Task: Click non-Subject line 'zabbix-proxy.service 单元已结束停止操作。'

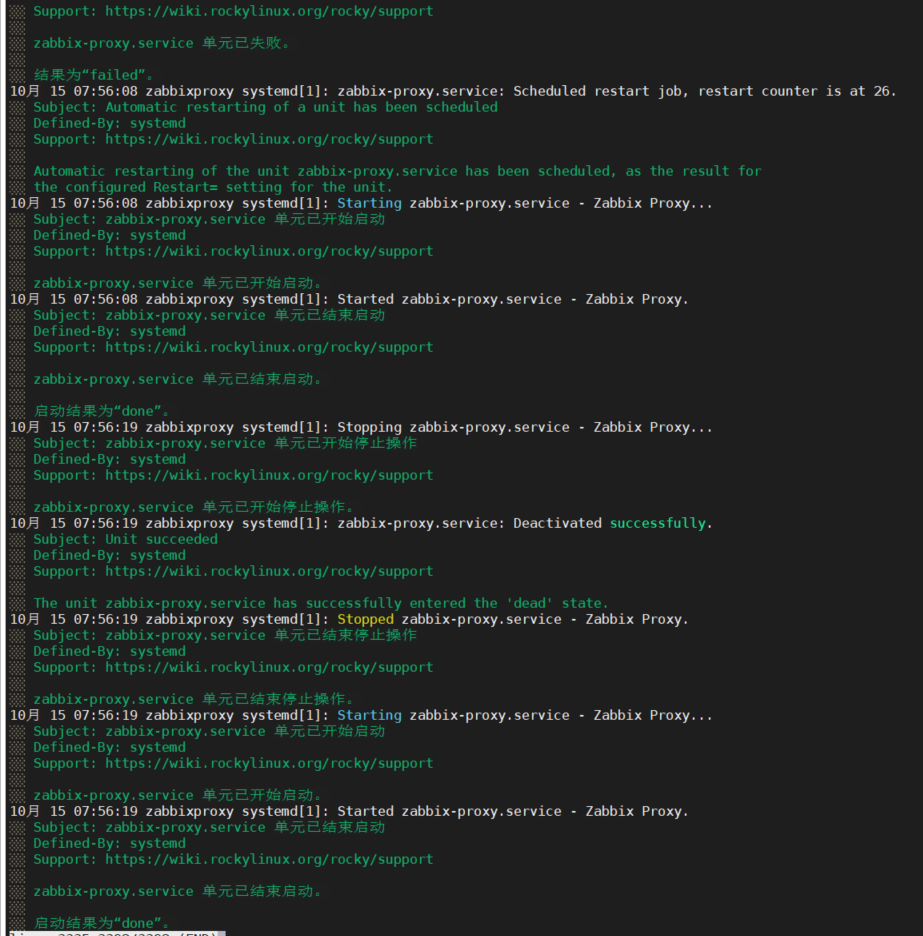Action: [193, 700]
